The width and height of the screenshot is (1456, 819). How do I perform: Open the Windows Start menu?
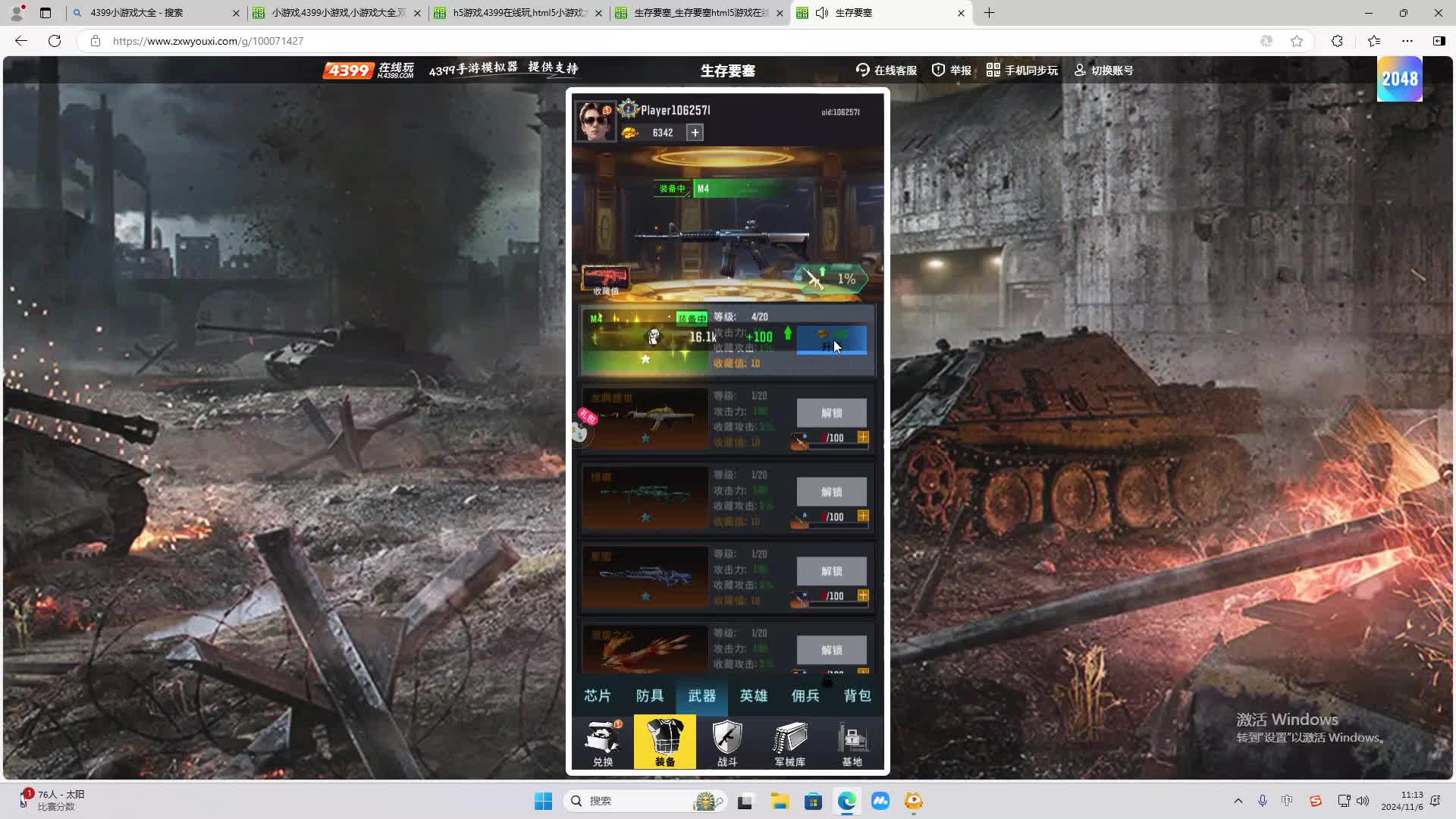click(543, 801)
